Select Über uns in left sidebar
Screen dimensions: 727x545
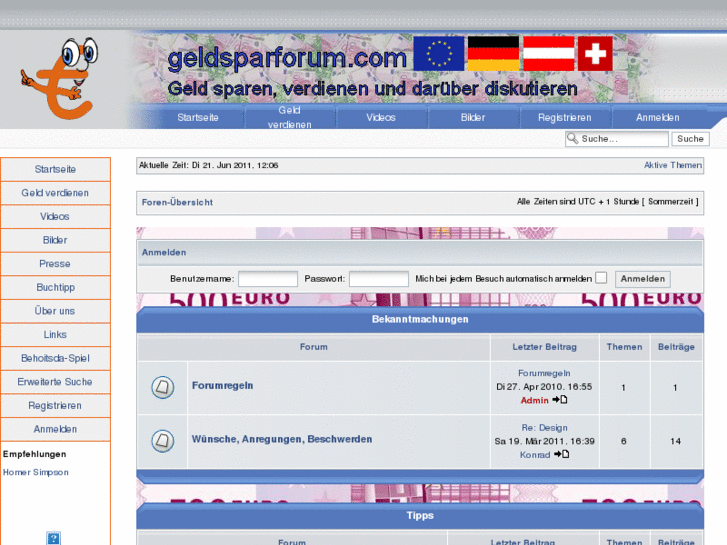tap(55, 311)
